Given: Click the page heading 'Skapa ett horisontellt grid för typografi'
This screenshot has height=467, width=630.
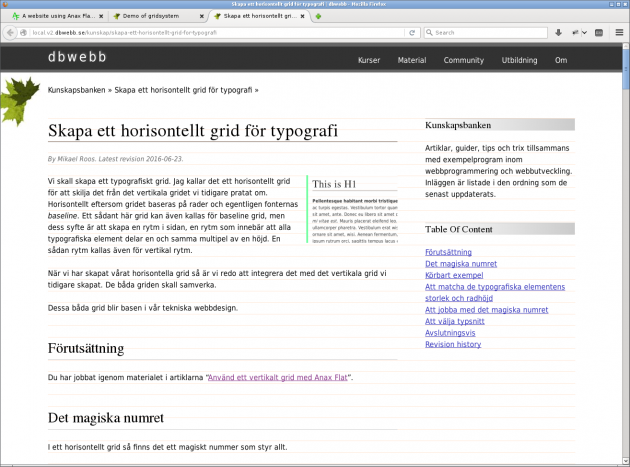Looking at the screenshot, I should point(193,131).
